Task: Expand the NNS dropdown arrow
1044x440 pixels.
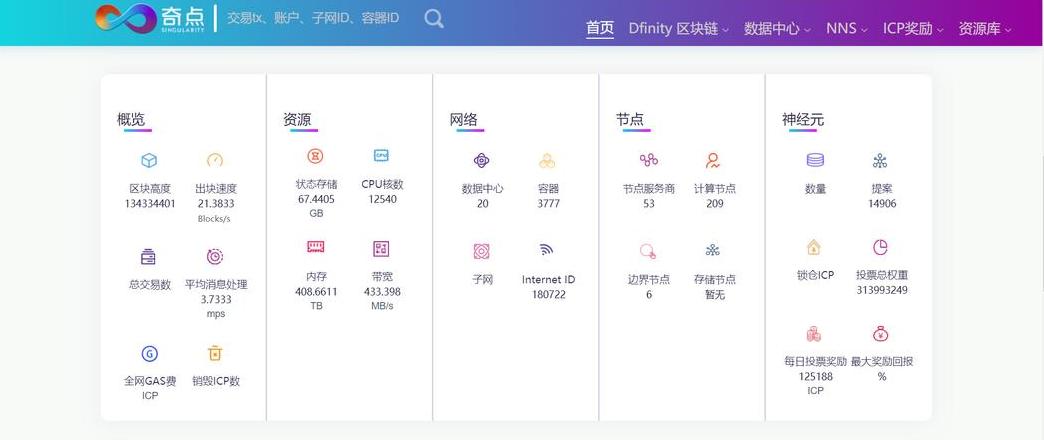Action: [864, 31]
